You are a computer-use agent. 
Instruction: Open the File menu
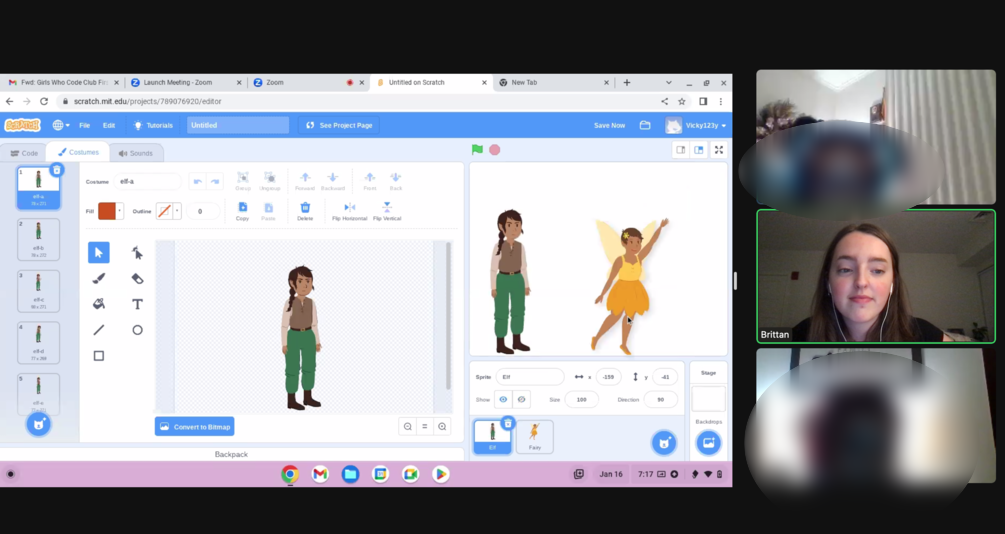[84, 125]
